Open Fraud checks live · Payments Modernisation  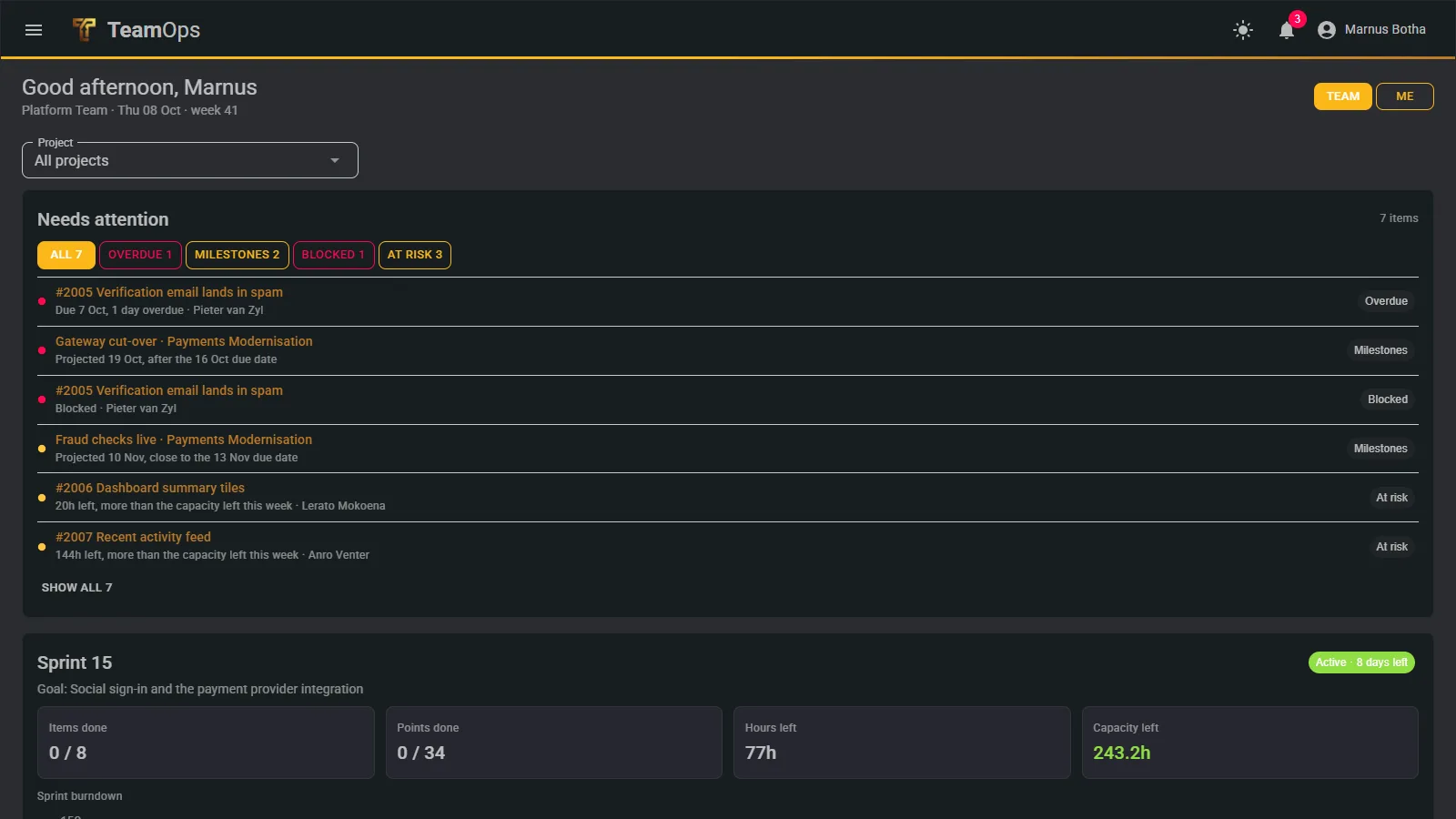(728, 449)
